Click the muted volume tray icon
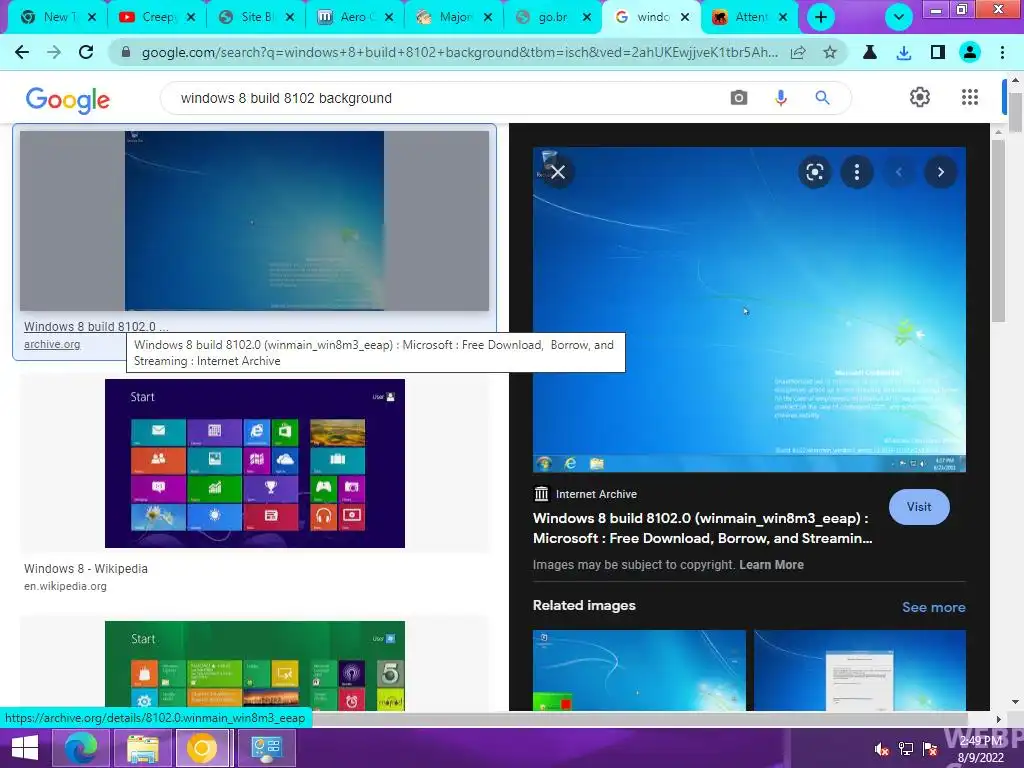The width and height of the screenshot is (1024, 768). click(x=882, y=749)
